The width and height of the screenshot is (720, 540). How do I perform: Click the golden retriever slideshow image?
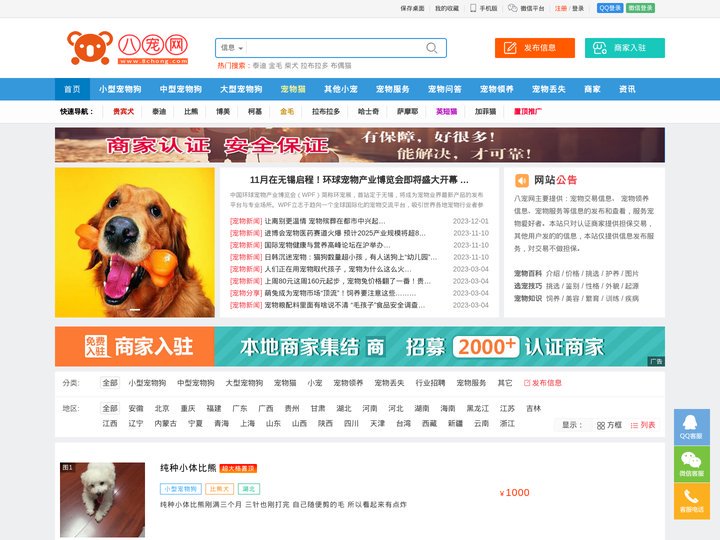135,242
